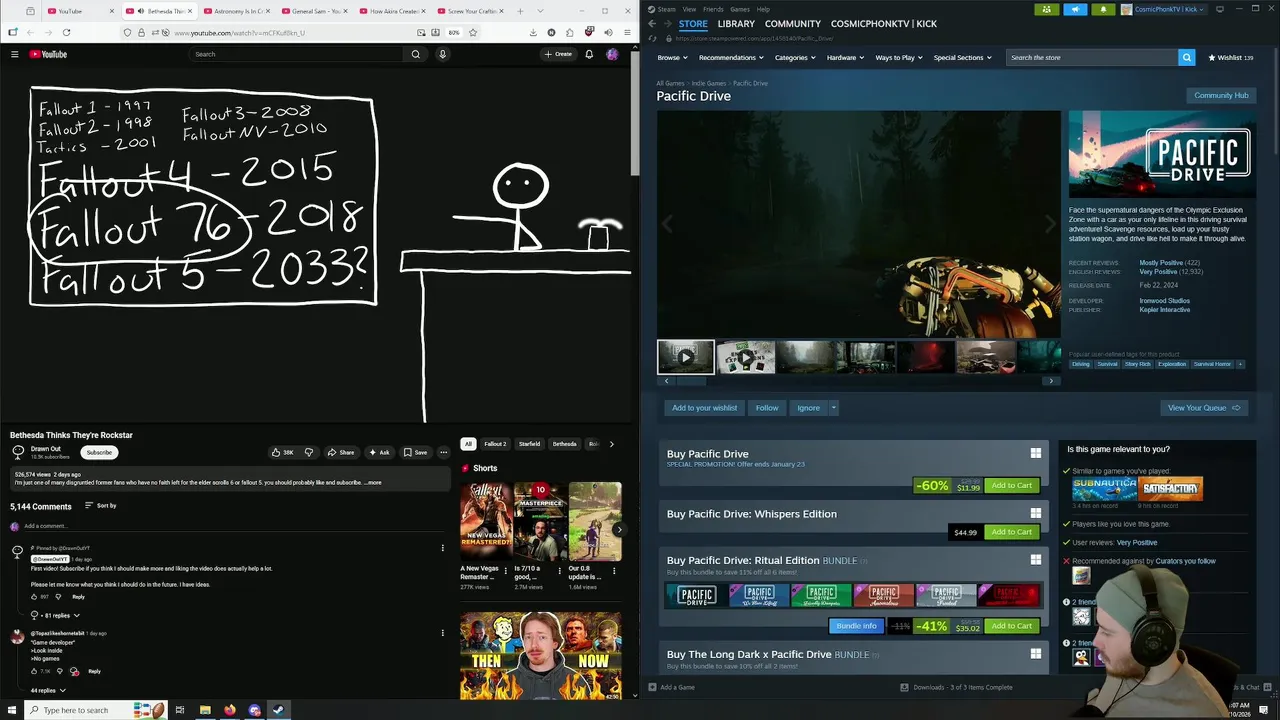Click the YouTube search magnifier button

point(416,54)
